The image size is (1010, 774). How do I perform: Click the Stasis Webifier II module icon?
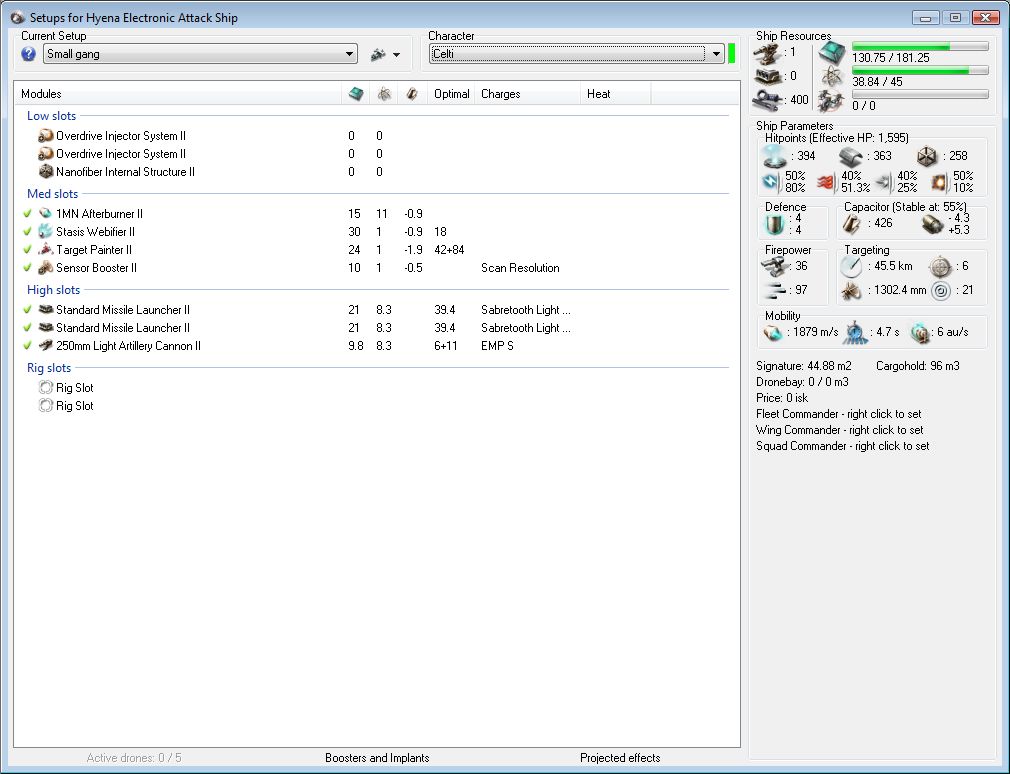tap(45, 232)
